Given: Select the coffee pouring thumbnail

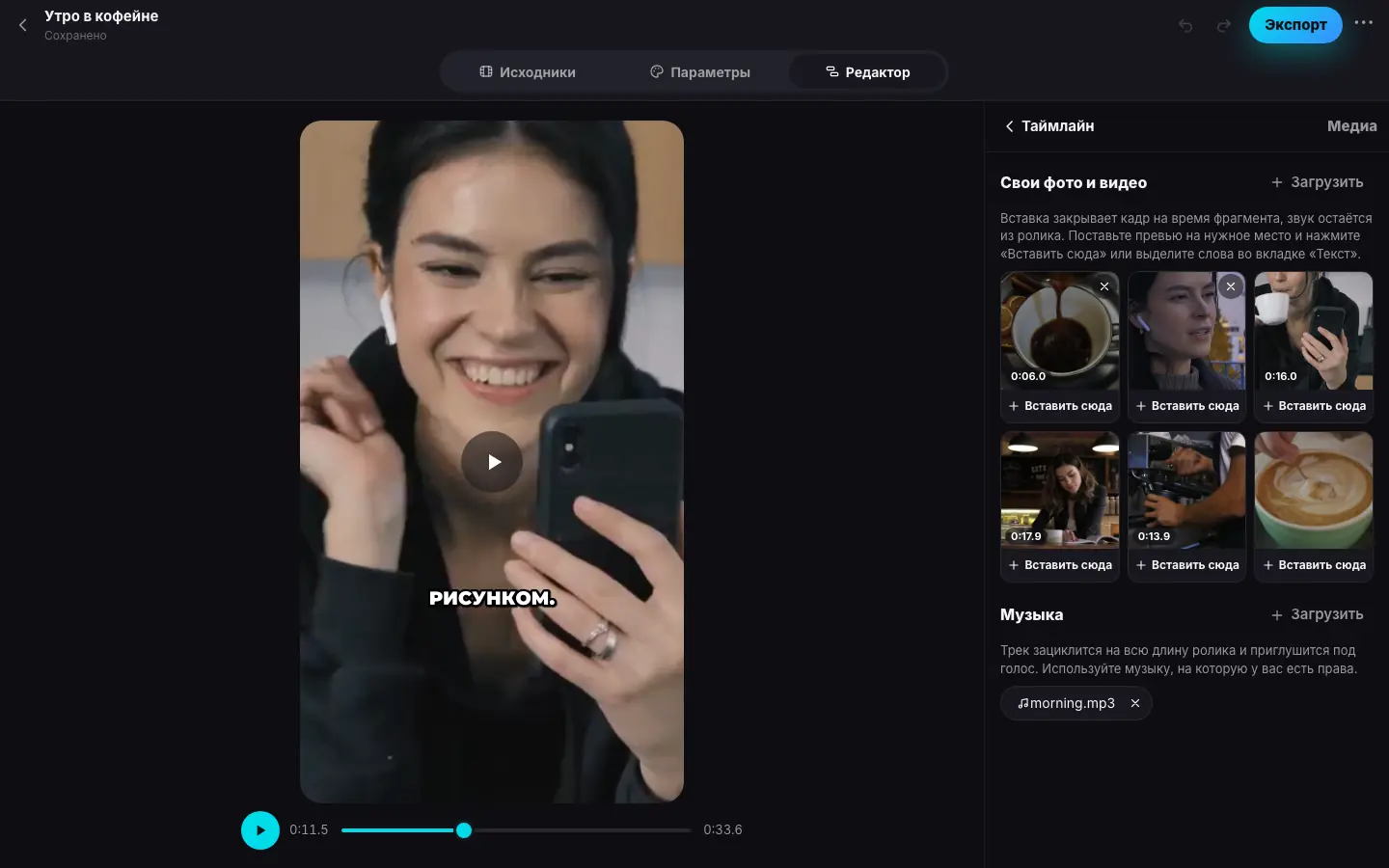Looking at the screenshot, I should tap(1060, 331).
